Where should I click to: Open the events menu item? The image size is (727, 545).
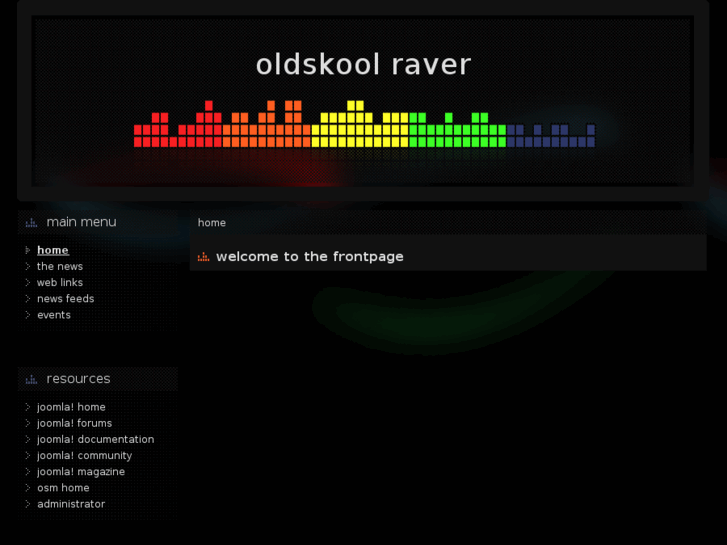tap(54, 315)
